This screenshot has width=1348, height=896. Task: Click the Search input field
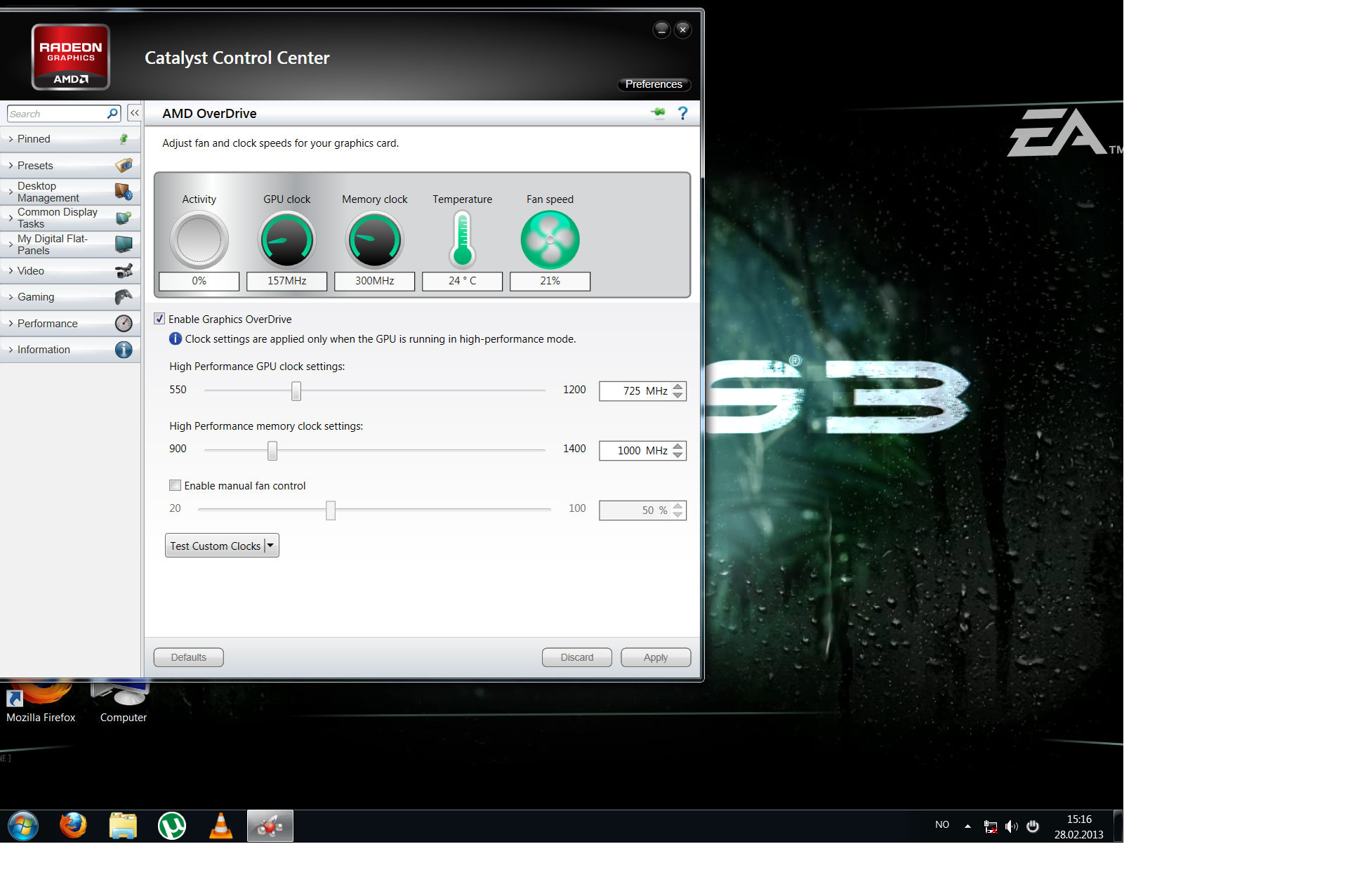(x=57, y=113)
